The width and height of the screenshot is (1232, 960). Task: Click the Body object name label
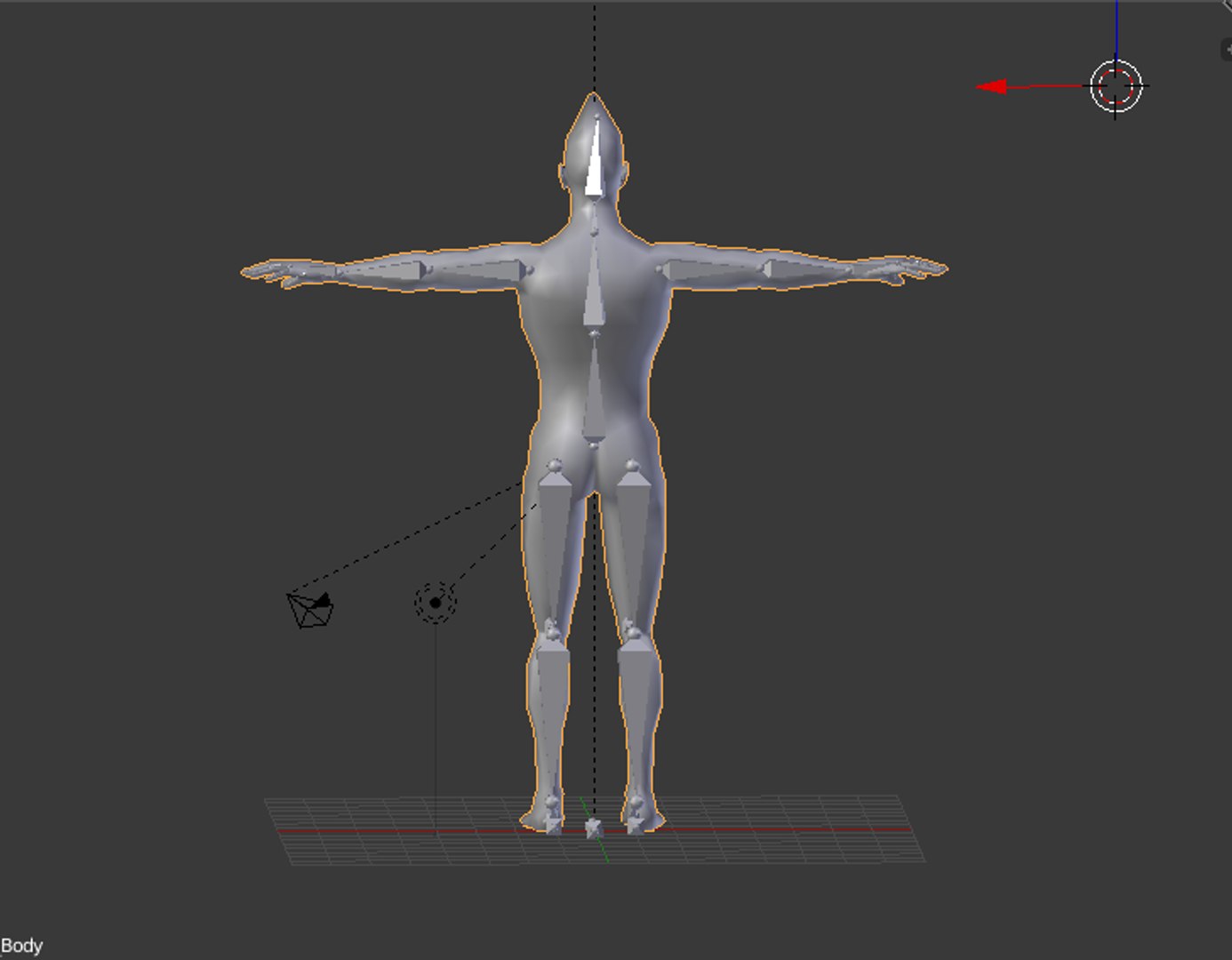(21, 946)
